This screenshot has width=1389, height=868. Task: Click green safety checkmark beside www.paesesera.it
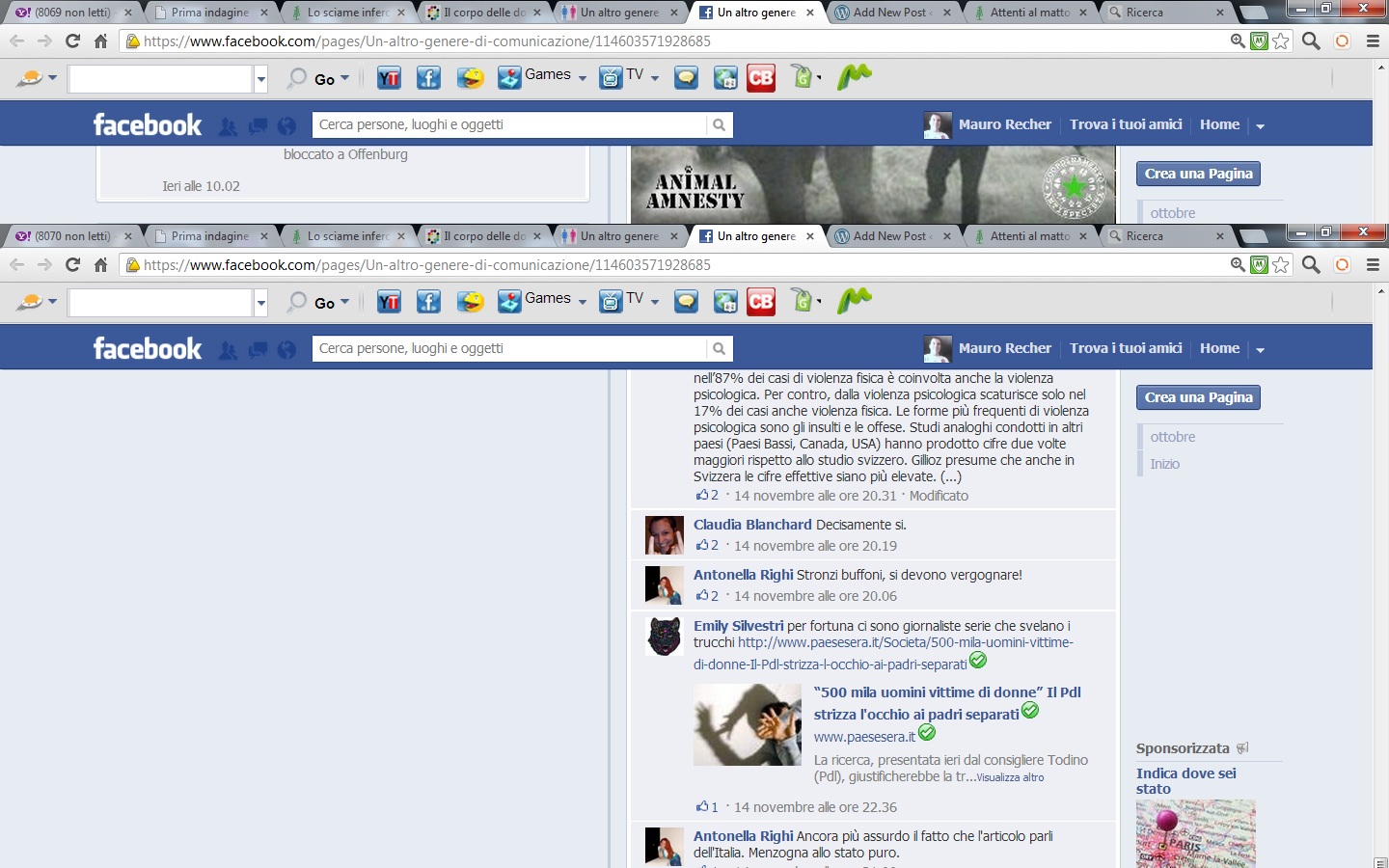point(927,733)
